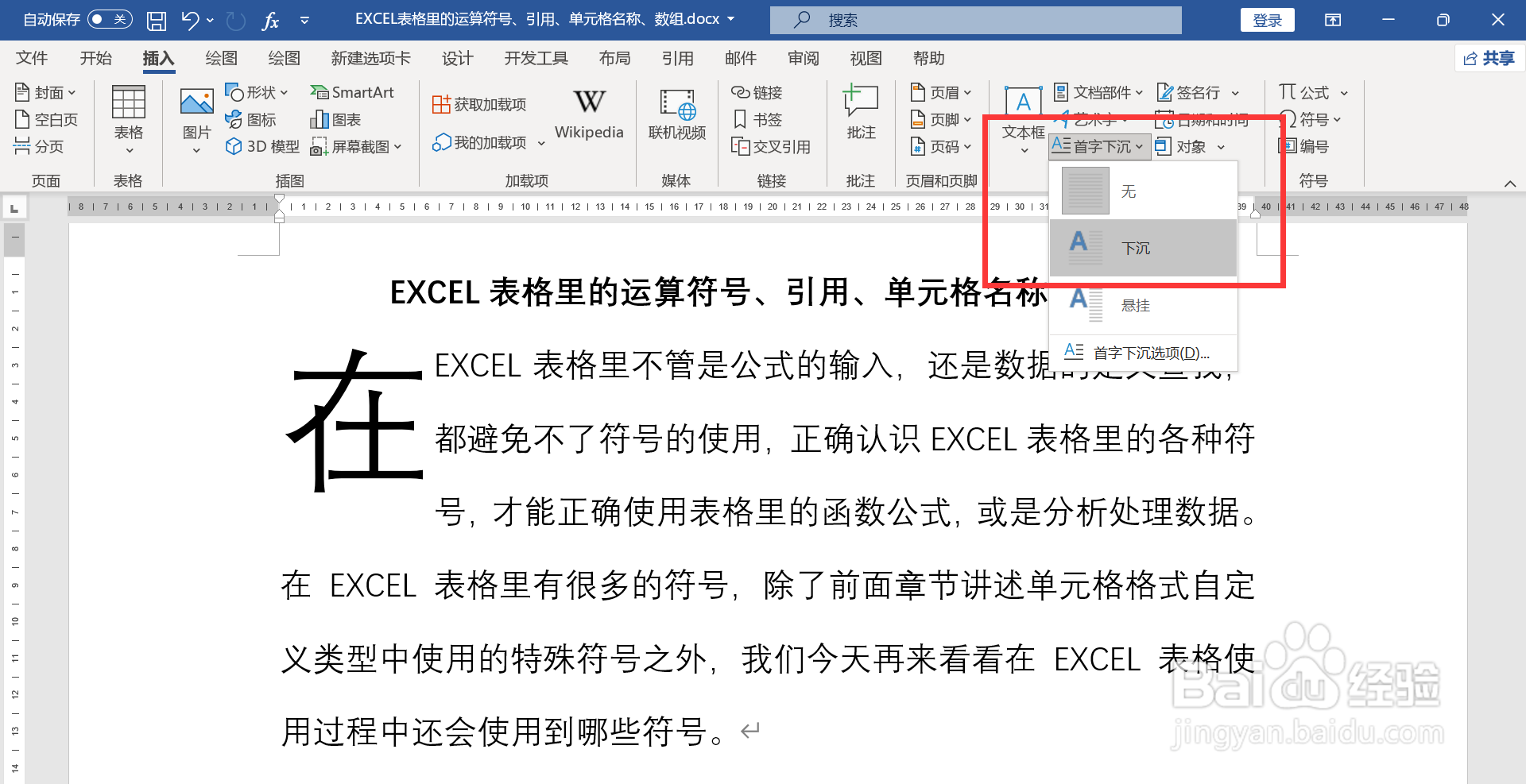Click the 图标 icons button
The image size is (1526, 784).
251,119
